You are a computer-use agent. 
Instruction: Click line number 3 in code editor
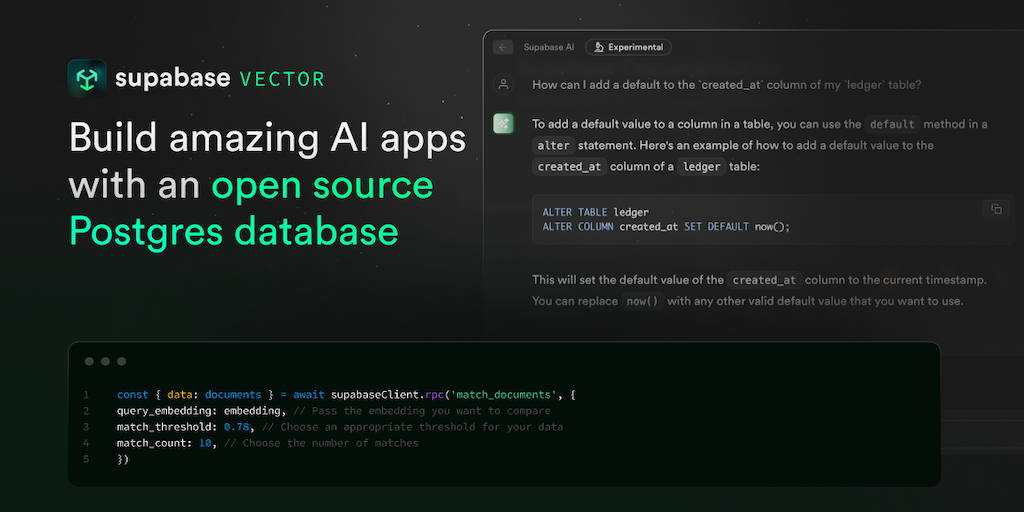[87, 427]
